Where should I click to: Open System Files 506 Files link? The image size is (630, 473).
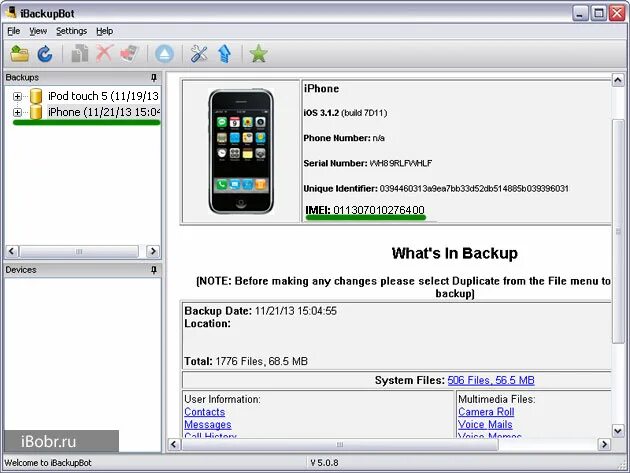pyautogui.click(x=491, y=380)
